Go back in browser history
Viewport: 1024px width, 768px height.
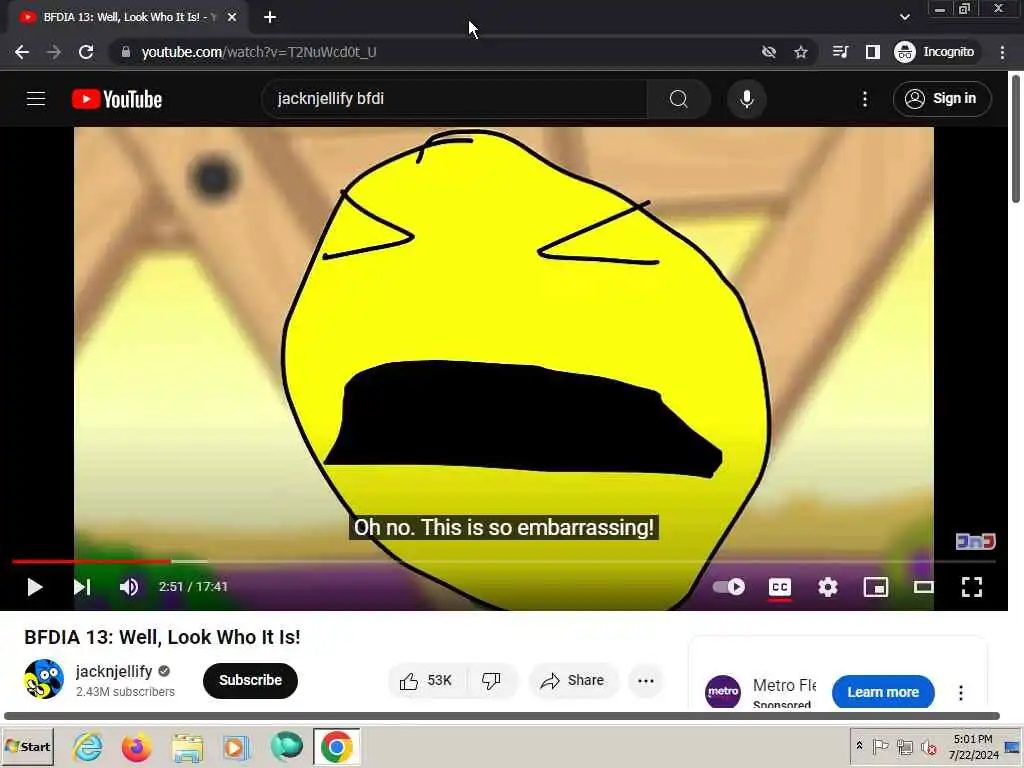click(22, 52)
